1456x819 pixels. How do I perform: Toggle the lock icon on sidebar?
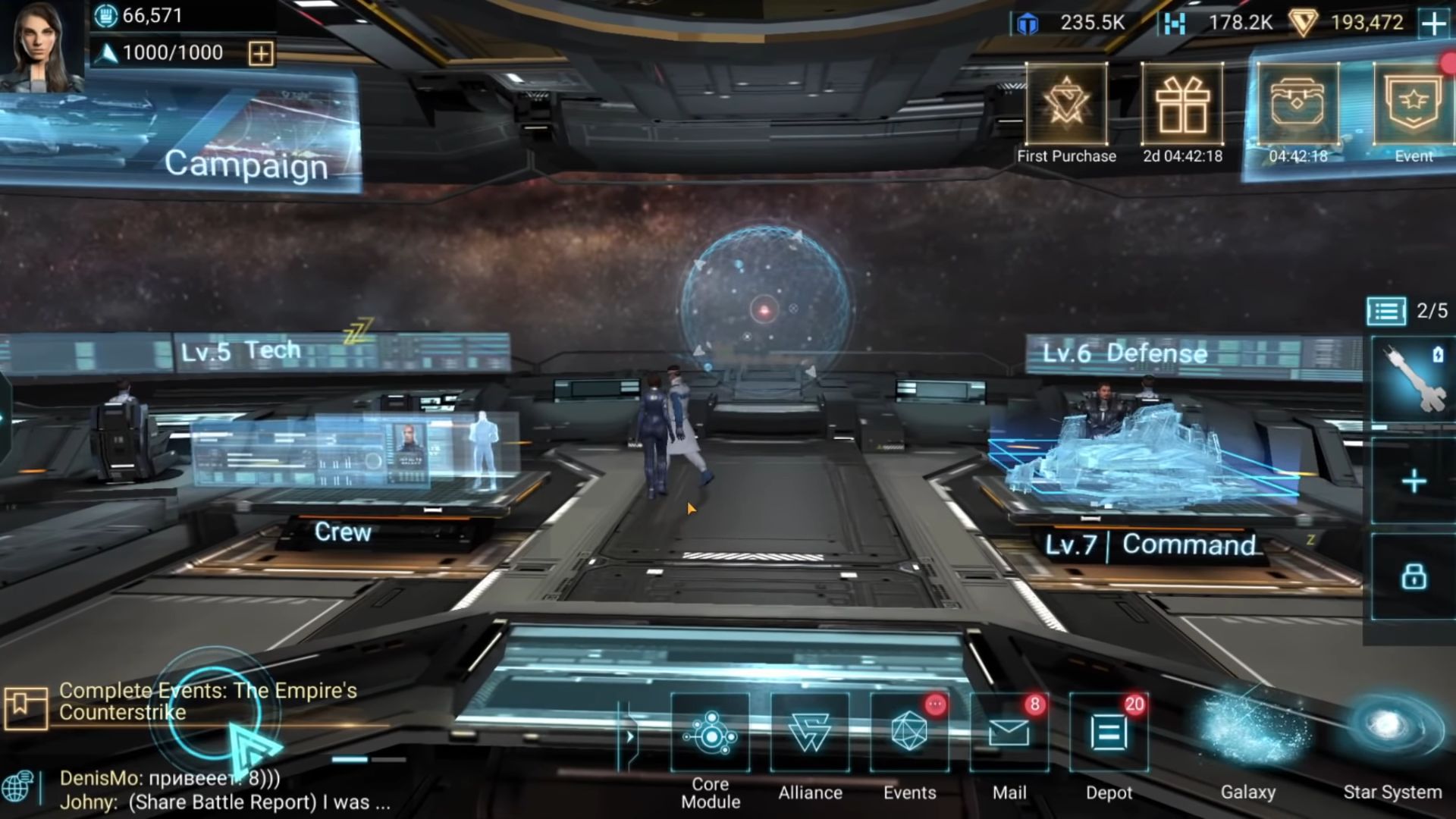(1413, 578)
